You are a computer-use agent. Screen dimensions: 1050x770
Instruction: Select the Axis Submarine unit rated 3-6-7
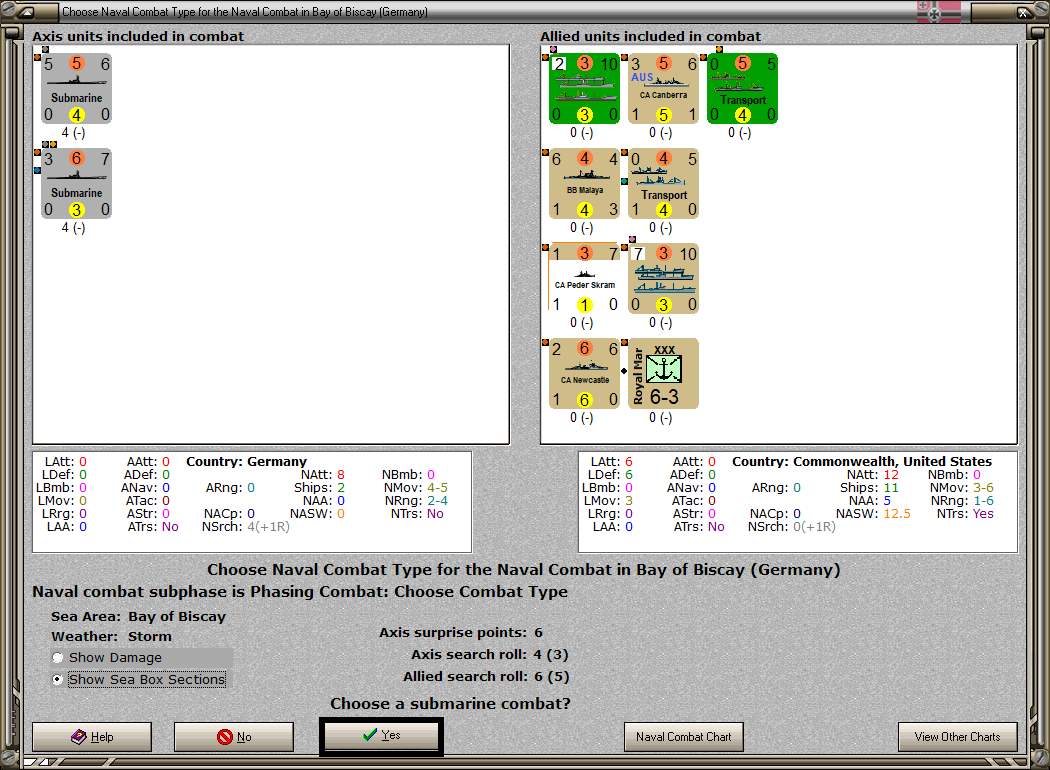[x=76, y=183]
